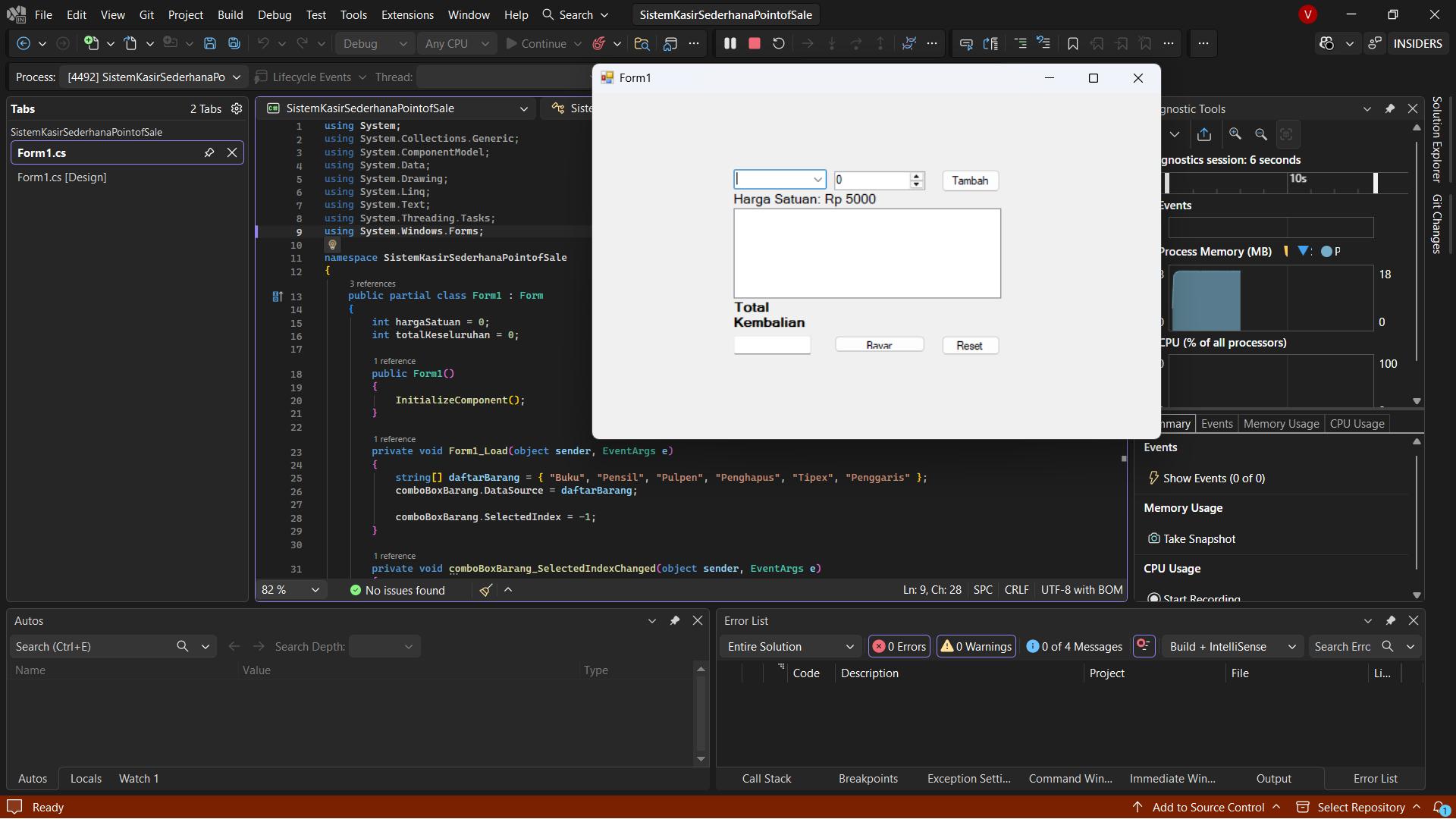
Task: Click the INSIDERS button
Action: (1417, 44)
